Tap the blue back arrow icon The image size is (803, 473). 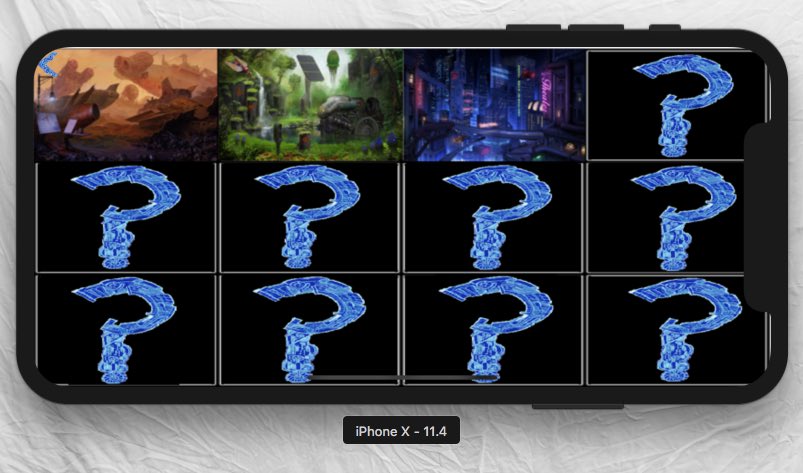coord(48,65)
